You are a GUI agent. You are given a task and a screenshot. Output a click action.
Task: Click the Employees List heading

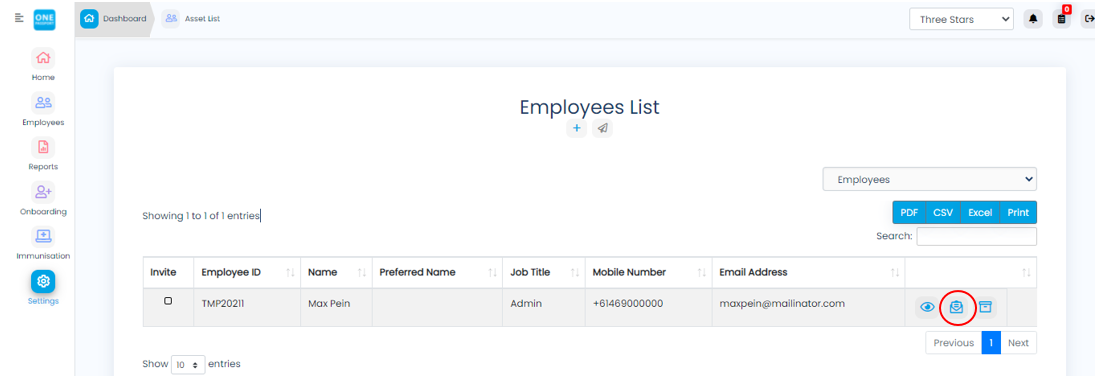coord(589,107)
